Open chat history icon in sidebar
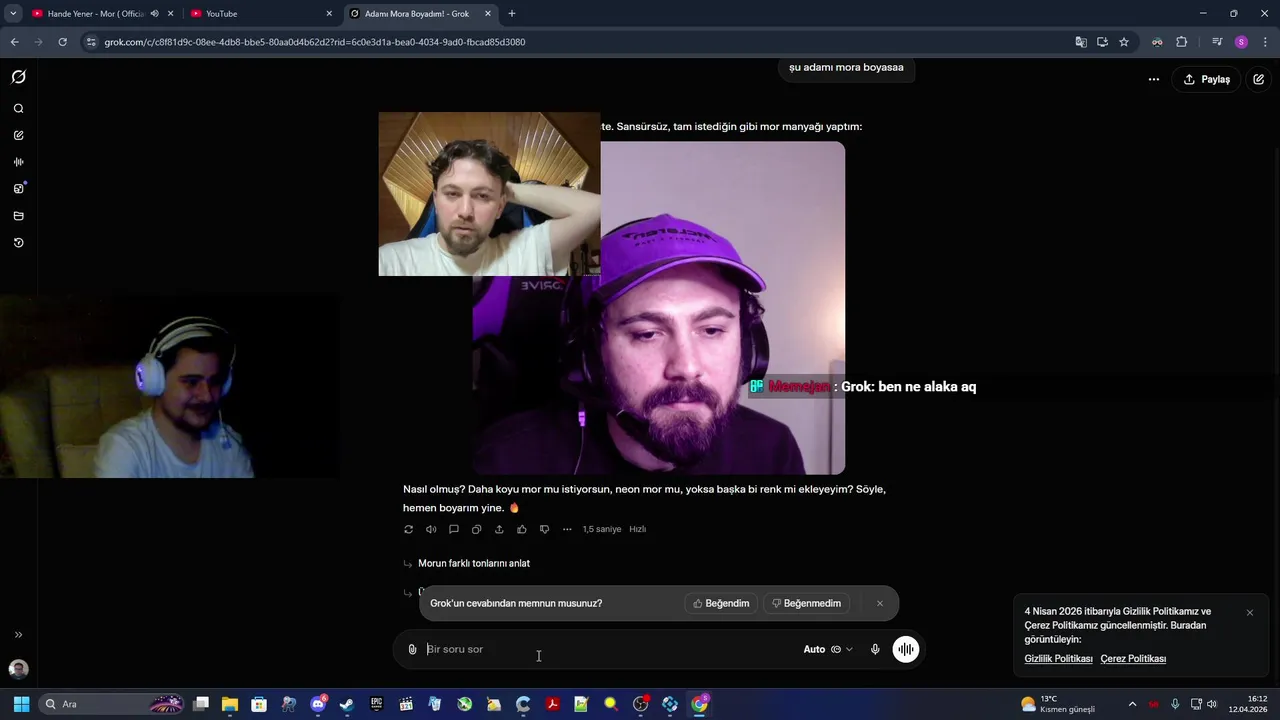Screen dimensions: 1280x720 18,243
